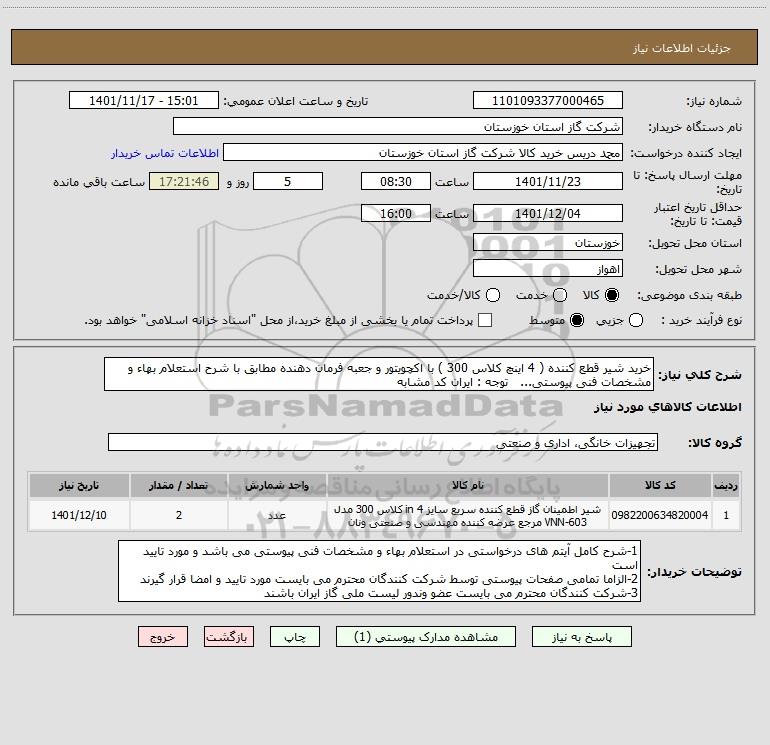Click the تاریخ نیاز column header
770x745 pixels.
(79, 485)
